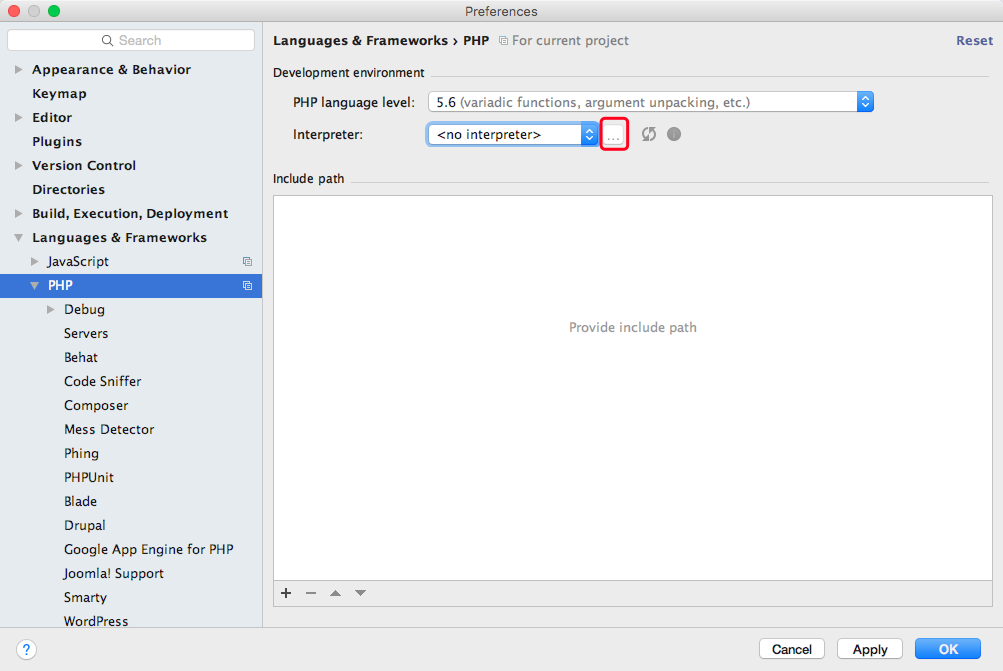Expand the Editor section arrow
This screenshot has width=1003, height=671.
(x=19, y=118)
